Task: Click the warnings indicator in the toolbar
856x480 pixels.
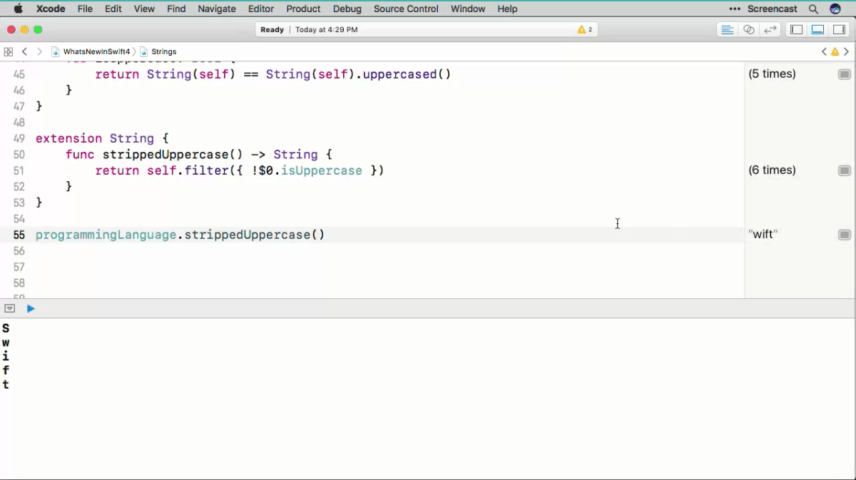Action: click(x=585, y=30)
